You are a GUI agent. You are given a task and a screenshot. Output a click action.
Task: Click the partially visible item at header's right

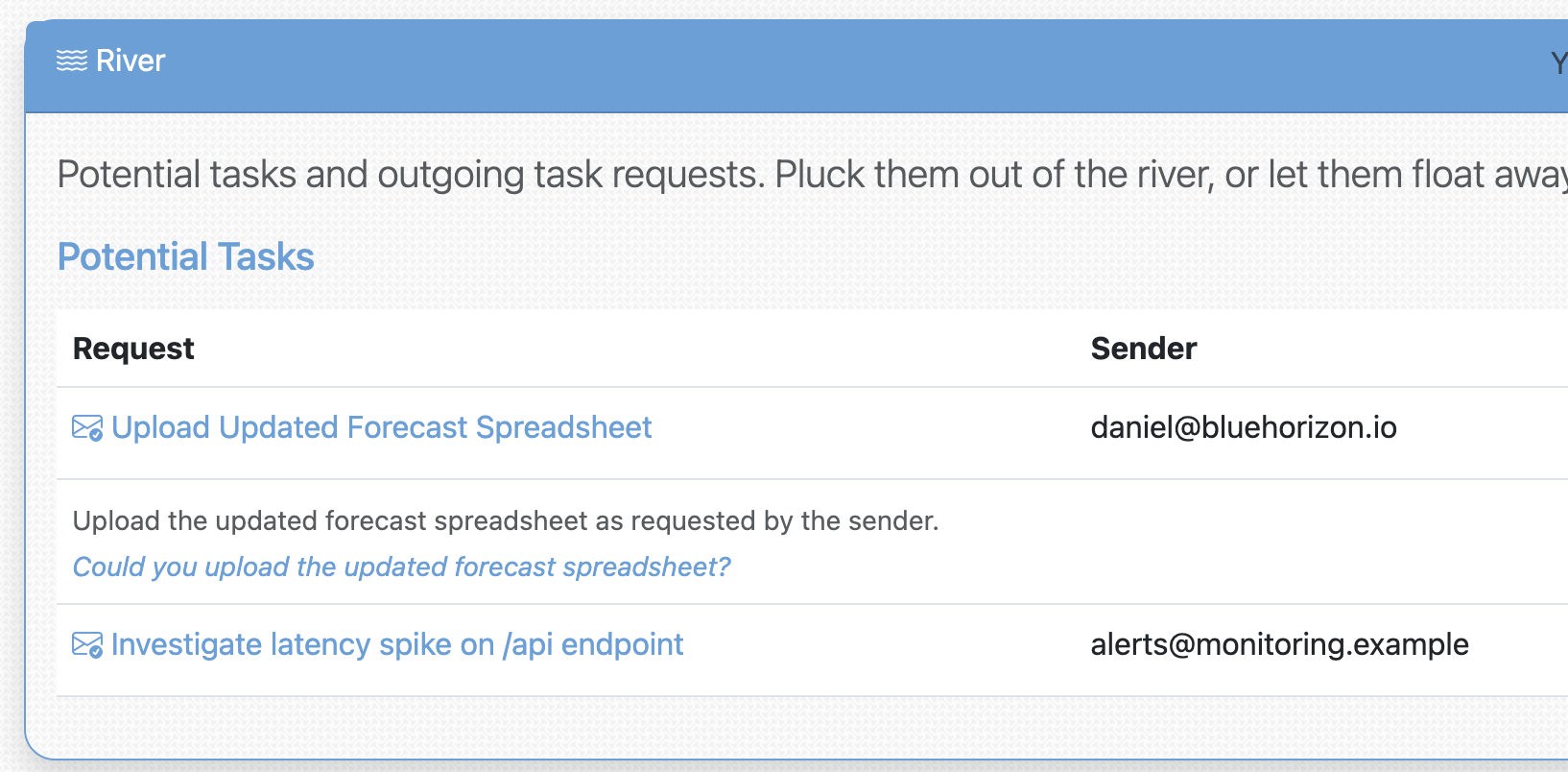pyautogui.click(x=1558, y=63)
